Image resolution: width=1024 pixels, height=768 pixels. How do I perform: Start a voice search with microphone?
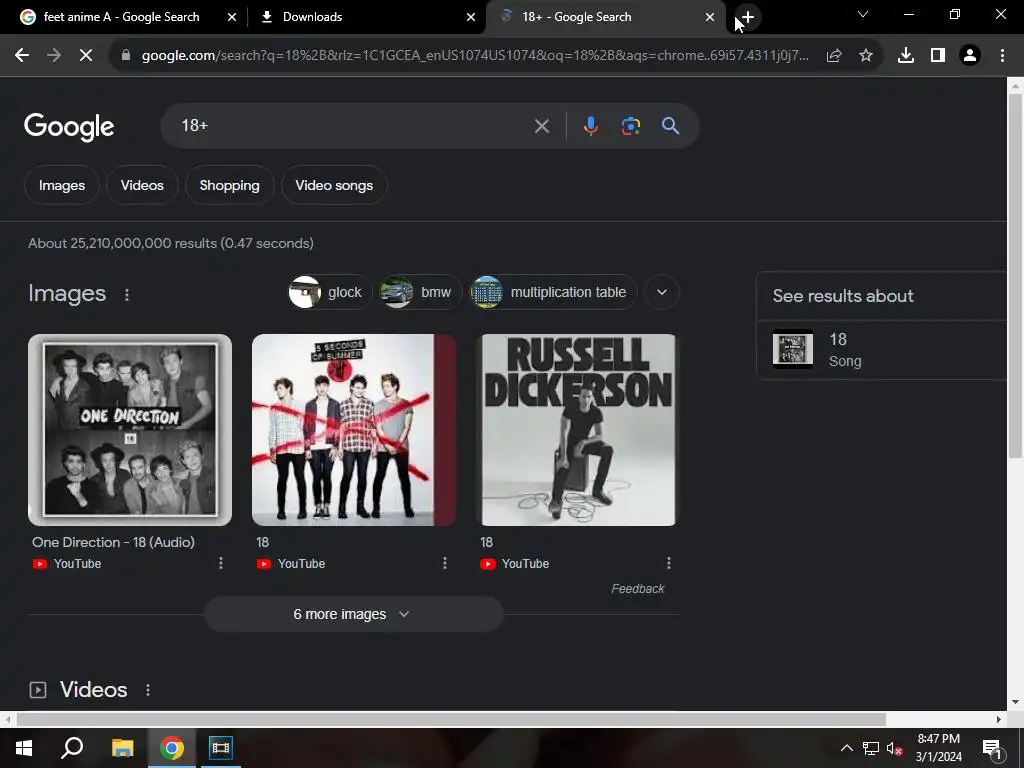point(590,126)
